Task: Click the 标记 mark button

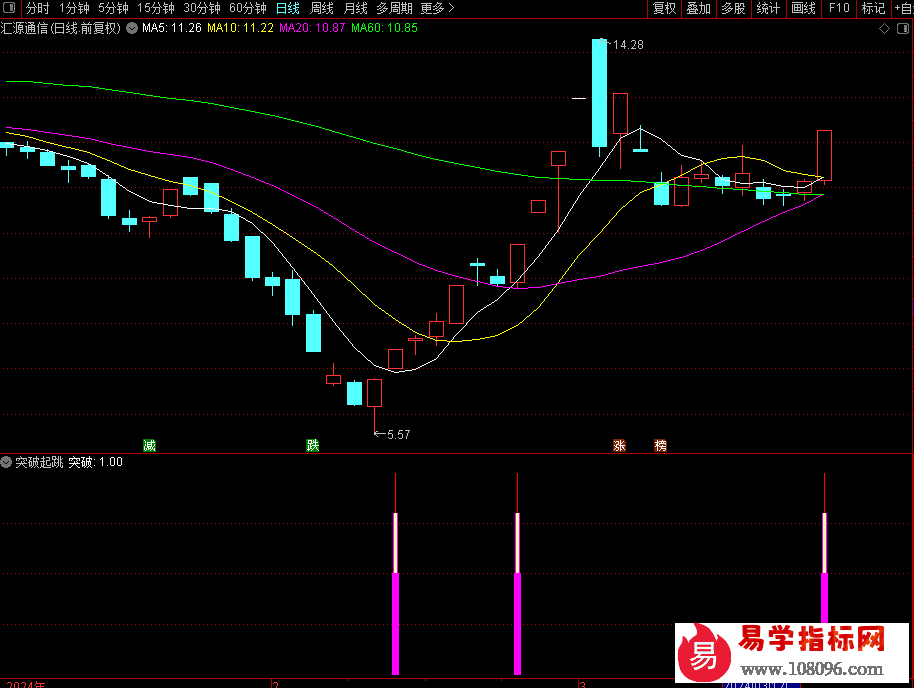Action: pos(873,8)
